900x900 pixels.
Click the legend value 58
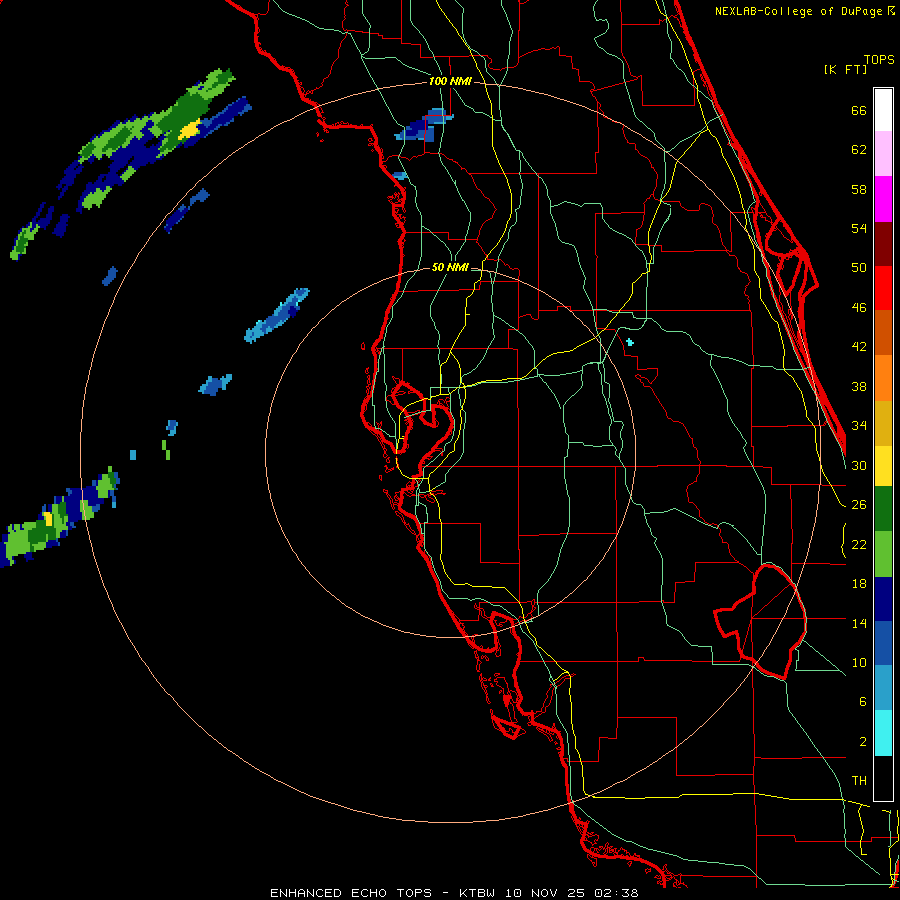coord(859,189)
